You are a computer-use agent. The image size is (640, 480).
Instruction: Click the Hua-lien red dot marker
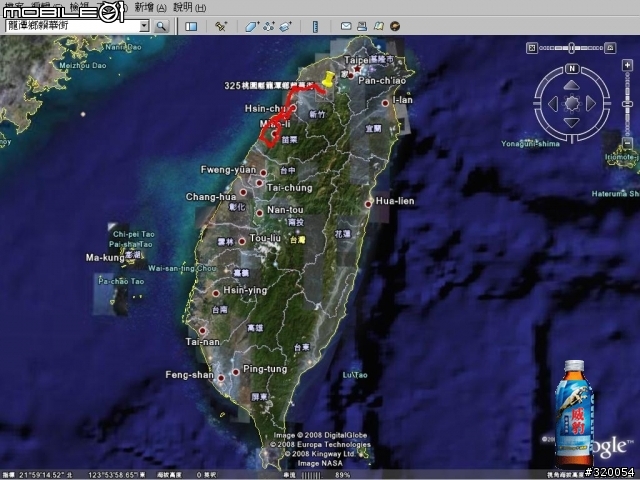(369, 204)
